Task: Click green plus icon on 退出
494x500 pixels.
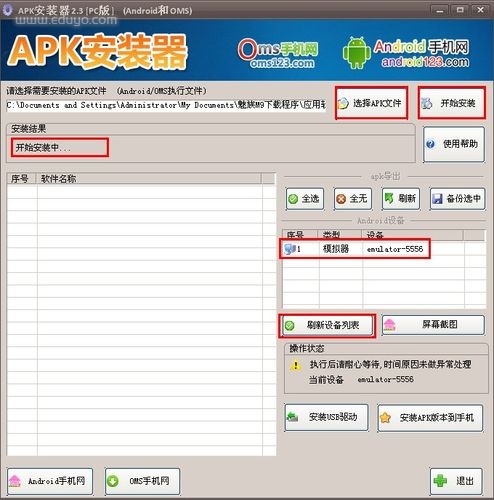Action: (x=440, y=481)
